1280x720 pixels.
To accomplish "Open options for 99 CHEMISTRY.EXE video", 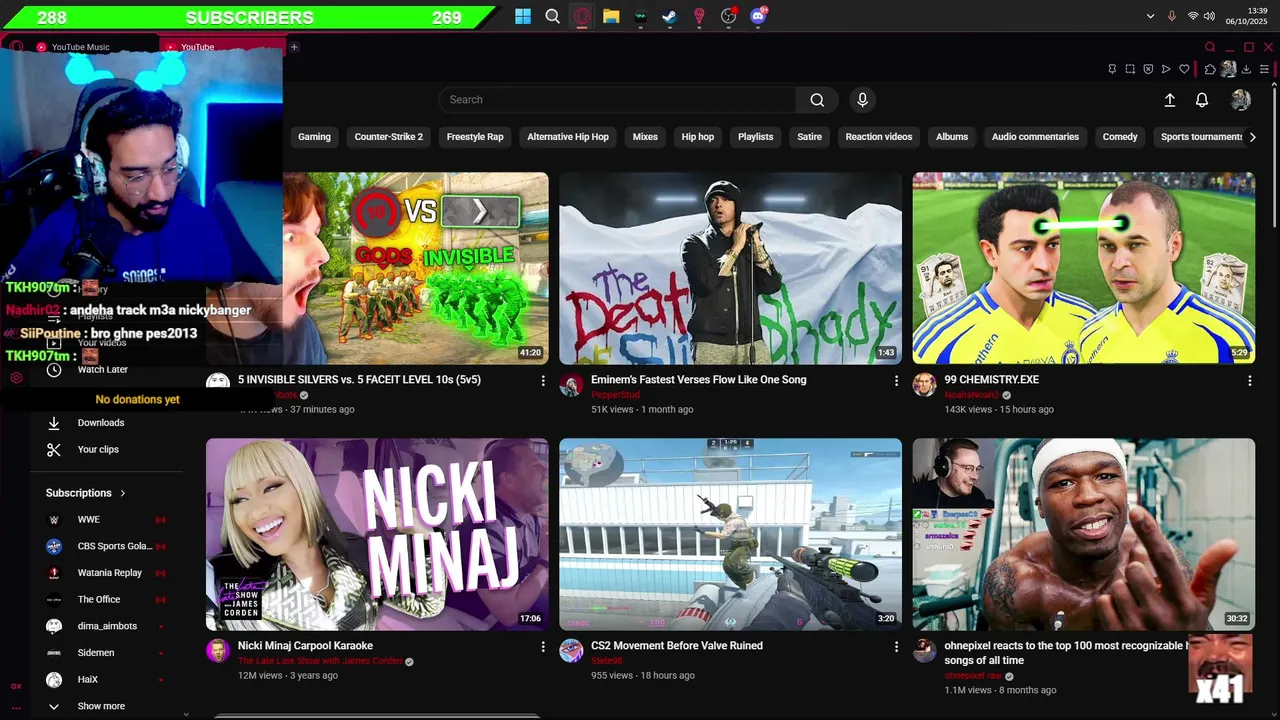I will pos(1249,381).
